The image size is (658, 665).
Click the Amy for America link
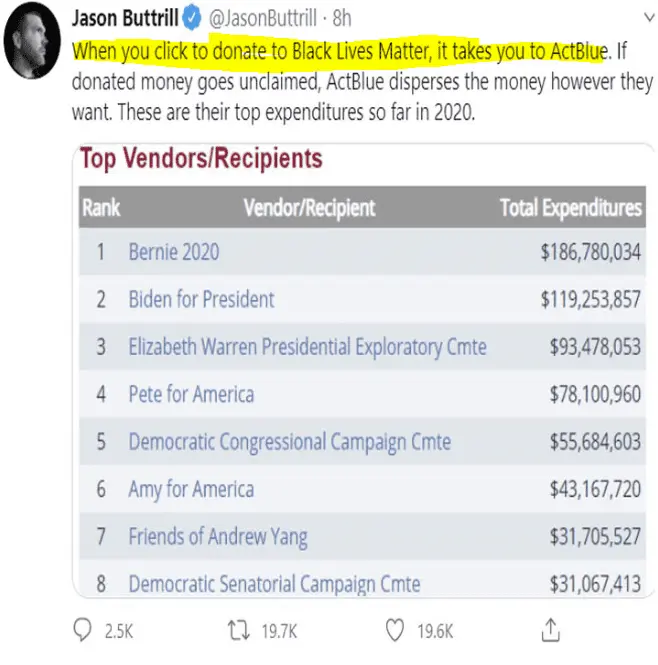[191, 489]
